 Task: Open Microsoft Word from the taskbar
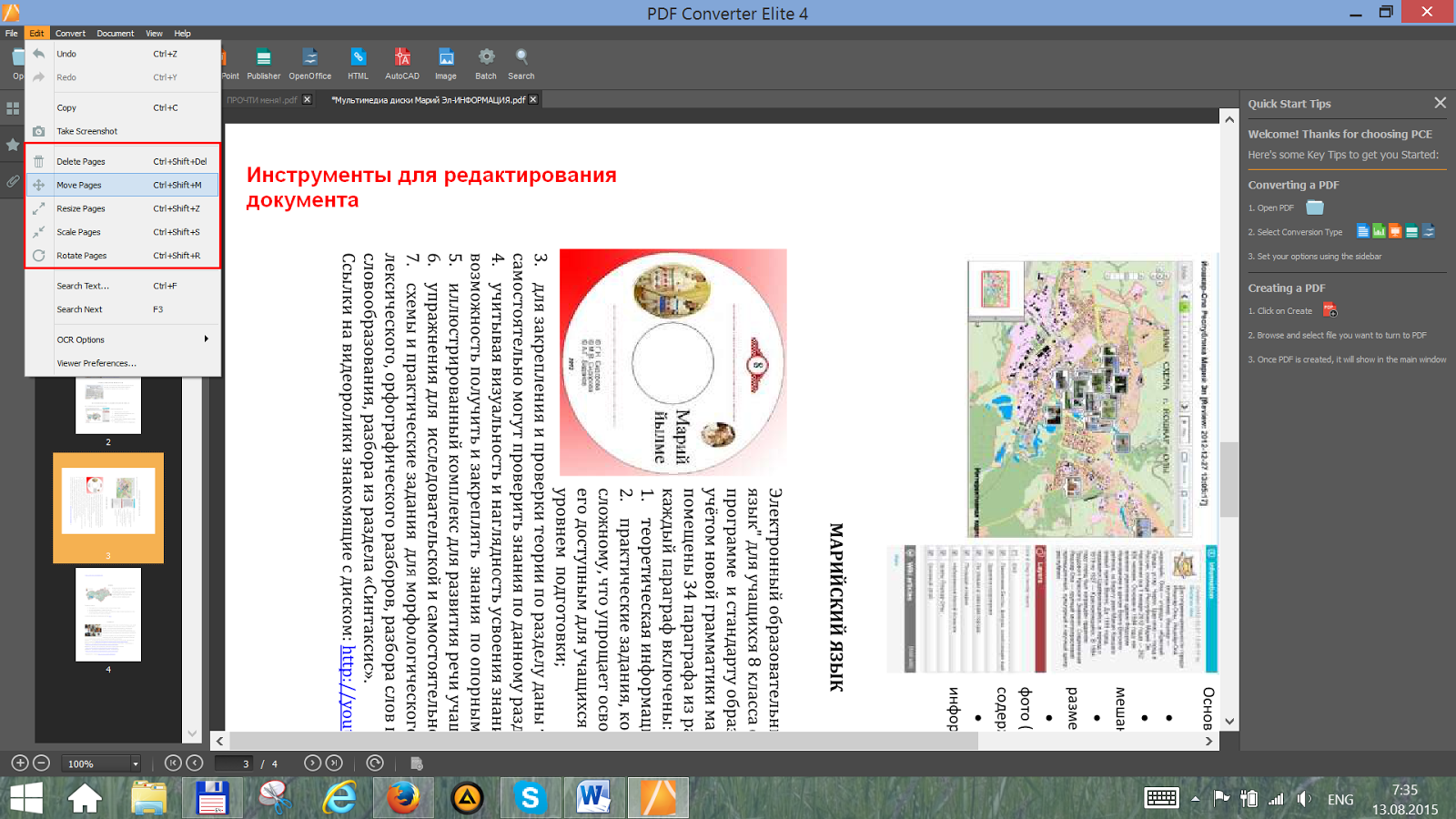(x=593, y=798)
